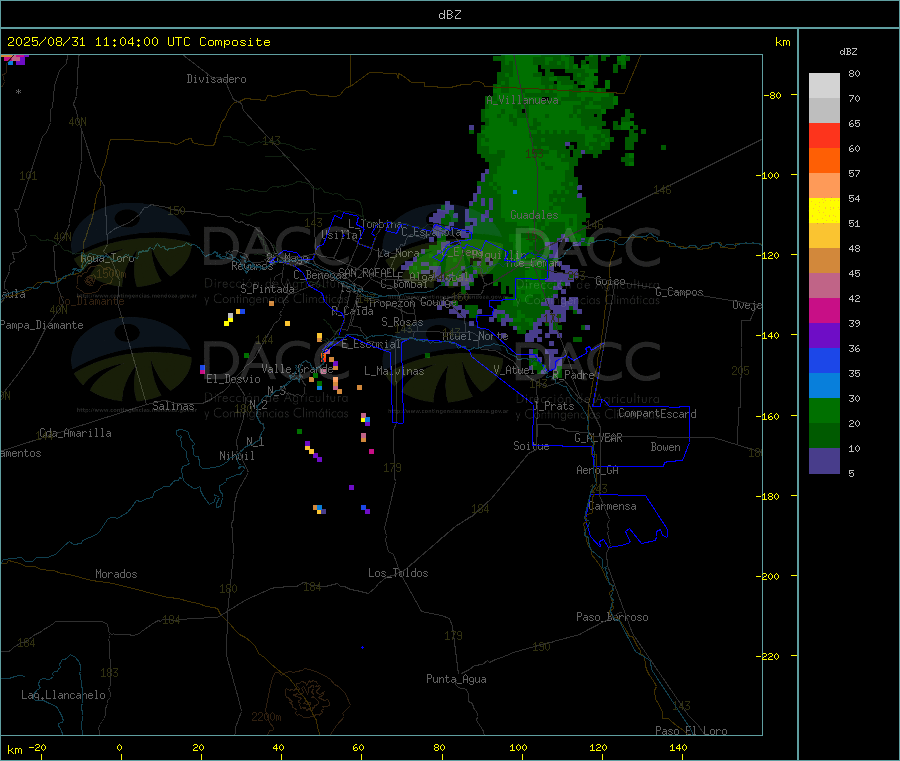Click the CompantEscard map label
Image resolution: width=900 pixels, height=761 pixels.
[657, 414]
